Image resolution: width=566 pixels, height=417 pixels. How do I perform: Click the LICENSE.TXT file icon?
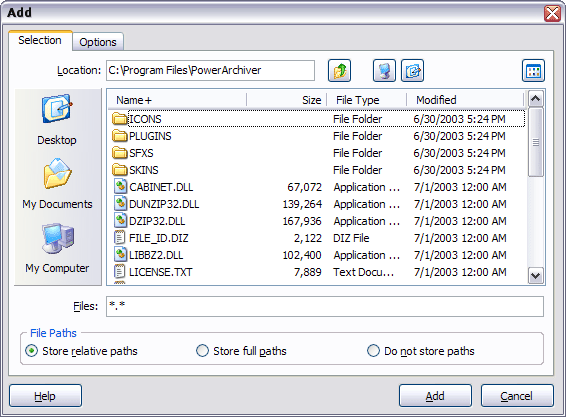point(119,272)
